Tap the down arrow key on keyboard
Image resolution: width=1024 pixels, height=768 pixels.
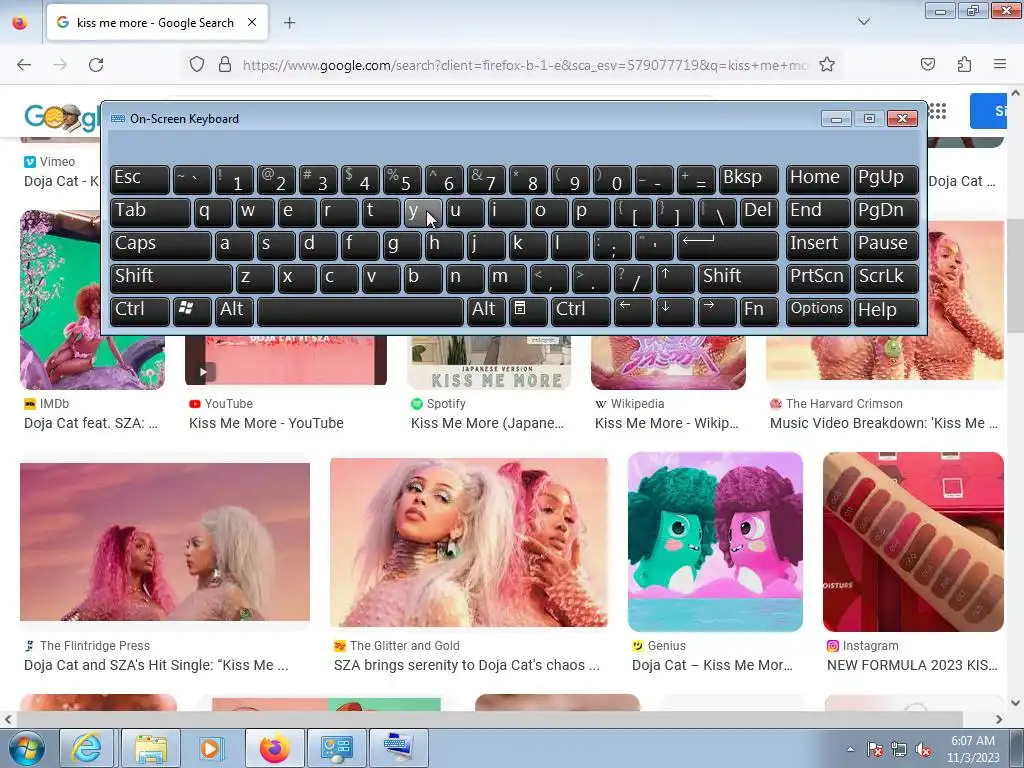tap(674, 310)
